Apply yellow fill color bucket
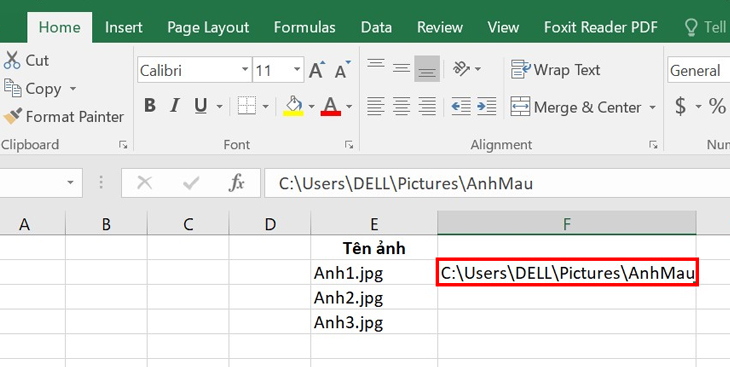The width and height of the screenshot is (730, 367). point(293,106)
